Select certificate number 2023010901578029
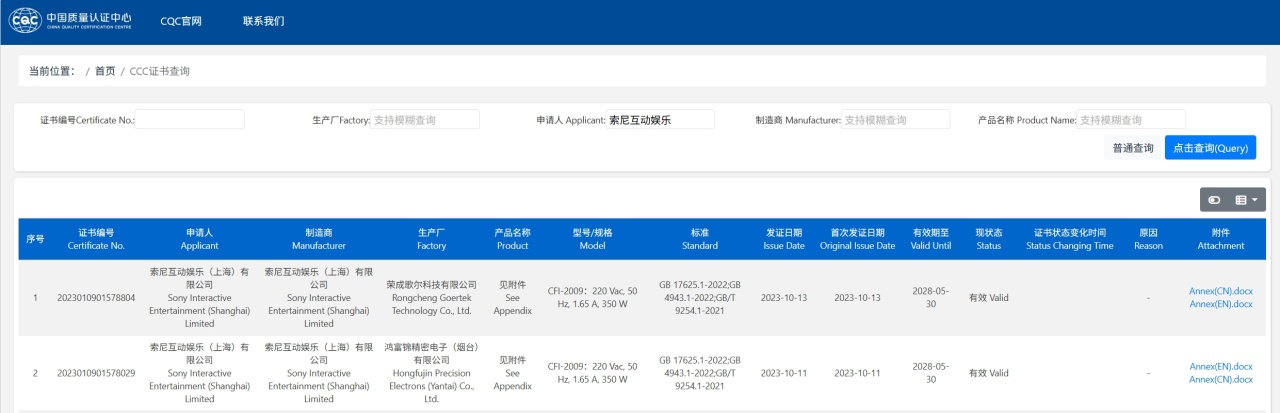1280x413 pixels. [96, 373]
